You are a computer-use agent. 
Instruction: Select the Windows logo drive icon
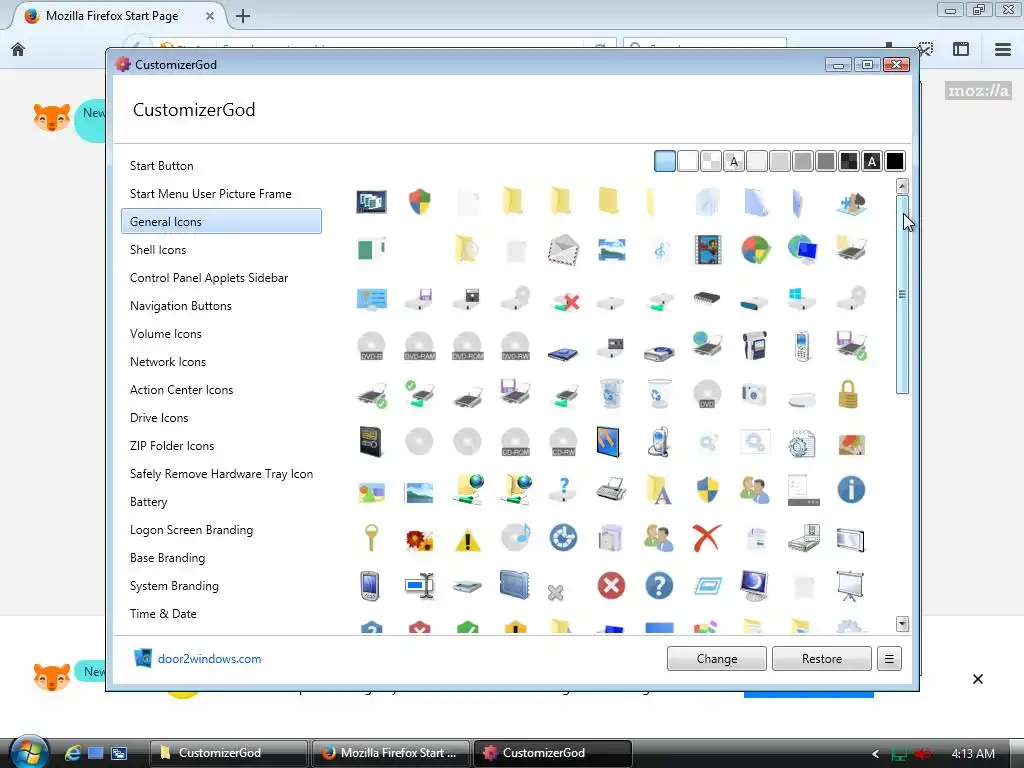point(802,298)
